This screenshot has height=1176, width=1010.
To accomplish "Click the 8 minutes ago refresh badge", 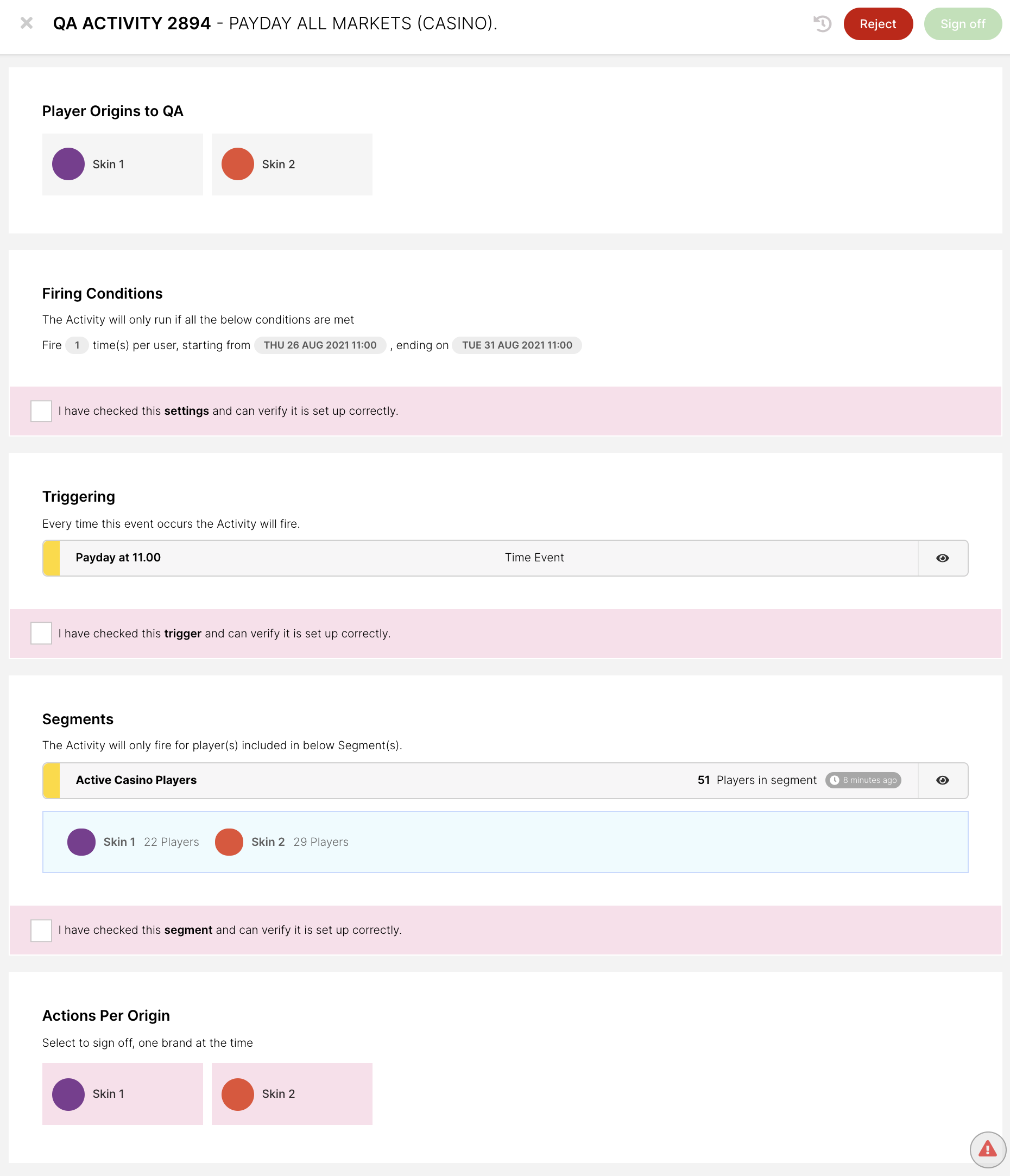I will [863, 780].
